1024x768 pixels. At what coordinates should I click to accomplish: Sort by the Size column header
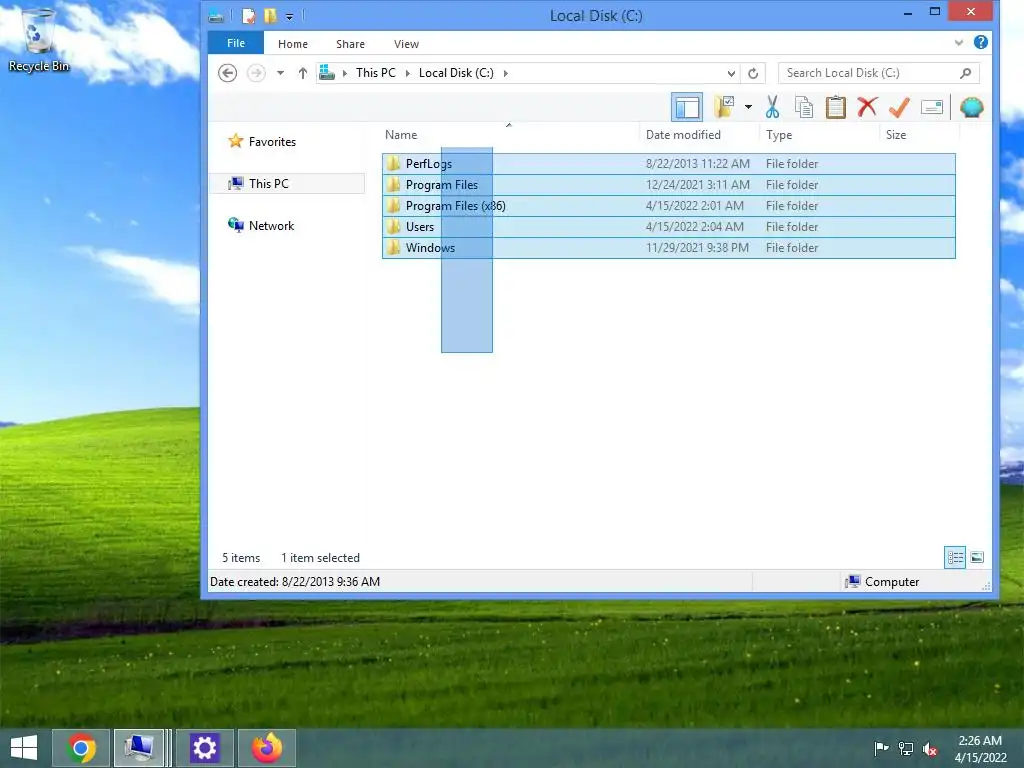tap(920, 135)
